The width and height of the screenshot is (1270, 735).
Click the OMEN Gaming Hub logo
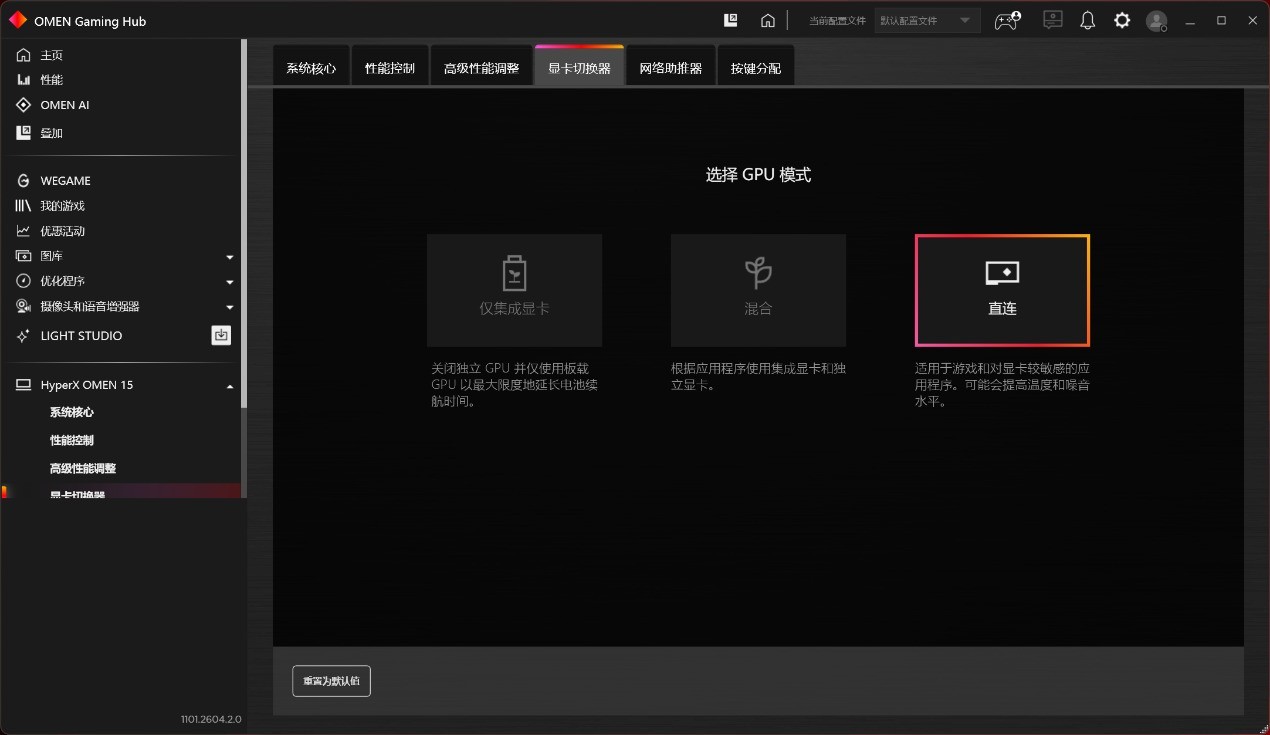click(18, 20)
